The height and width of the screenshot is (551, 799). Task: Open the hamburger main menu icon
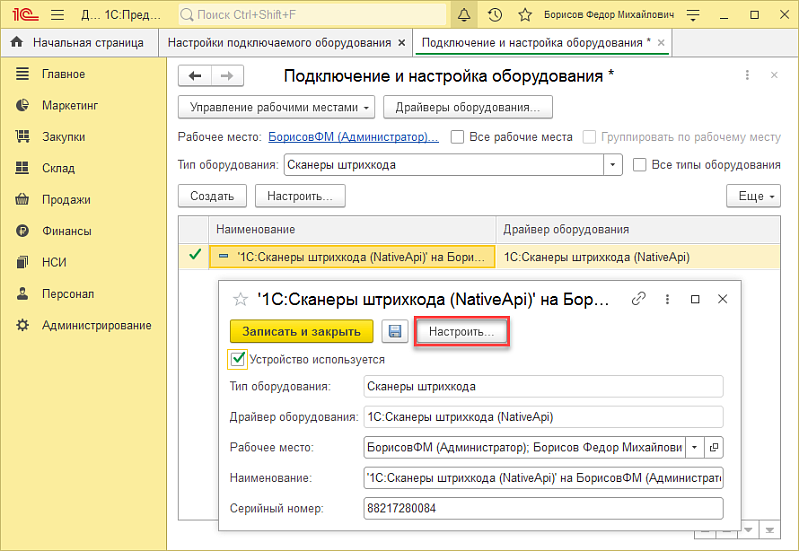pyautogui.click(x=56, y=15)
